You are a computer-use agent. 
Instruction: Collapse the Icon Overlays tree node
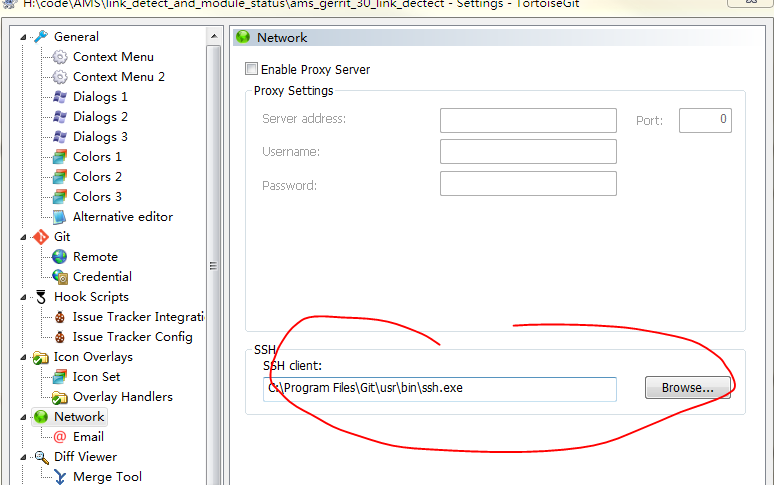point(23,358)
